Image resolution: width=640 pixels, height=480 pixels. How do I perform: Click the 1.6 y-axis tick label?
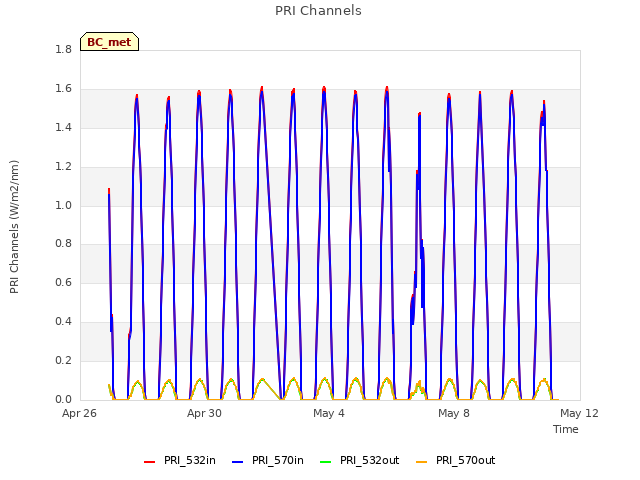(x=63, y=88)
